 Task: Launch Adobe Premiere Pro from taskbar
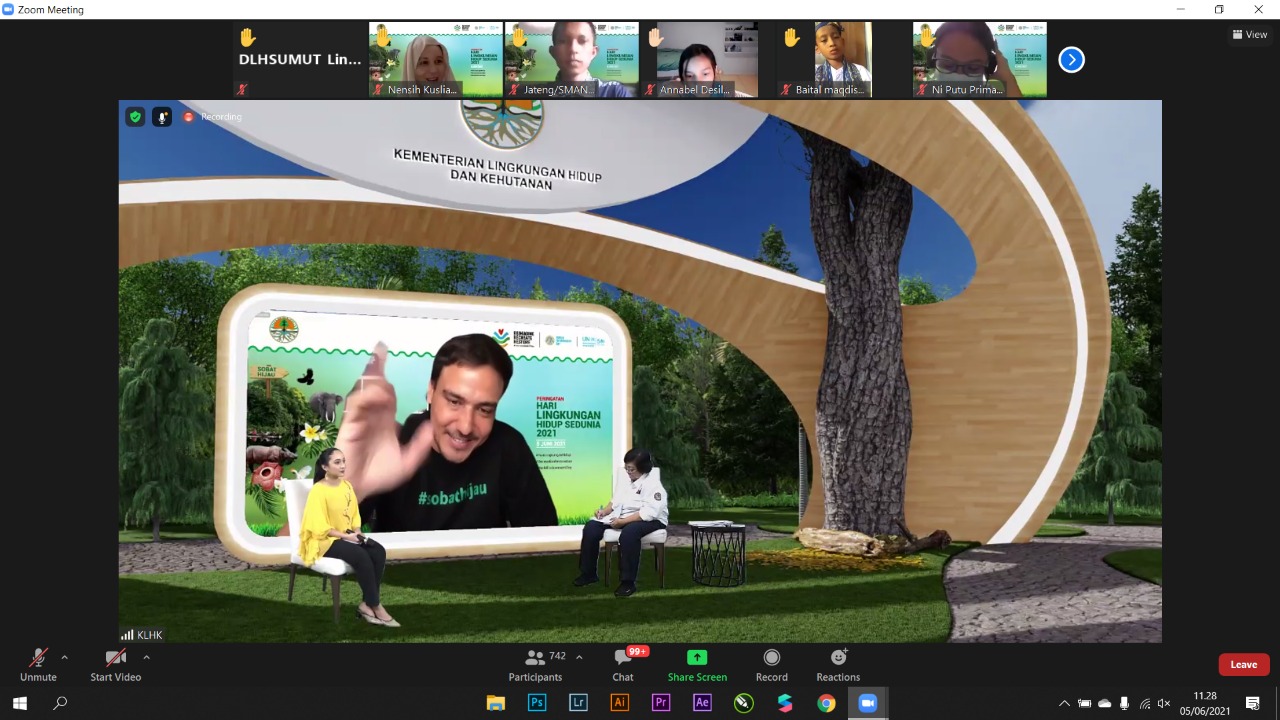660,703
